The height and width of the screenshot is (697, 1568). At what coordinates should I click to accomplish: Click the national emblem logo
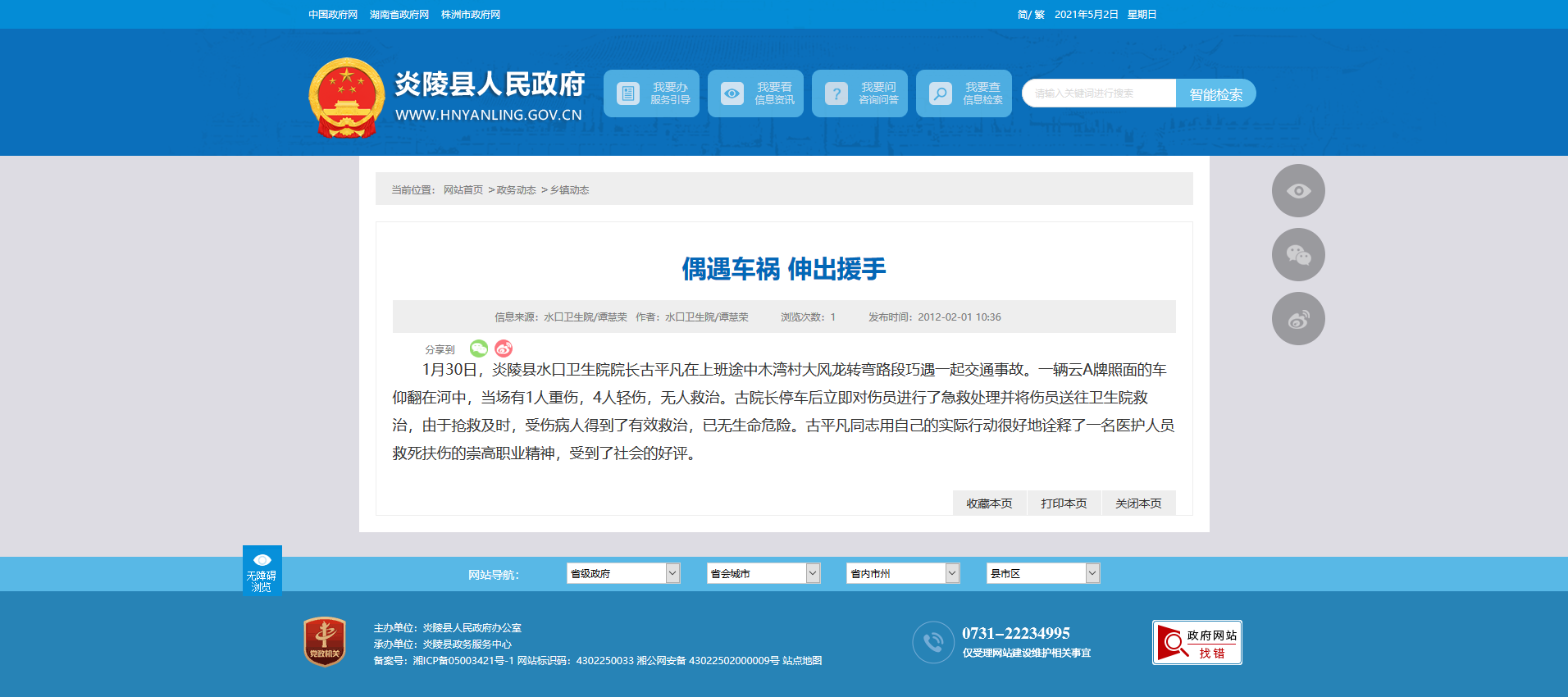[347, 97]
